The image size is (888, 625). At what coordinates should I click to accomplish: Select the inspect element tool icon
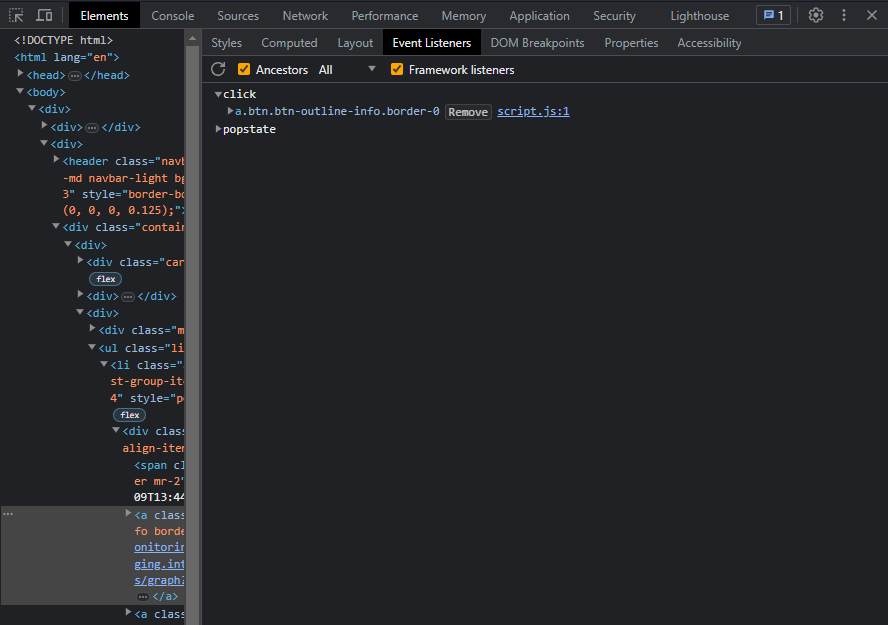point(16,15)
